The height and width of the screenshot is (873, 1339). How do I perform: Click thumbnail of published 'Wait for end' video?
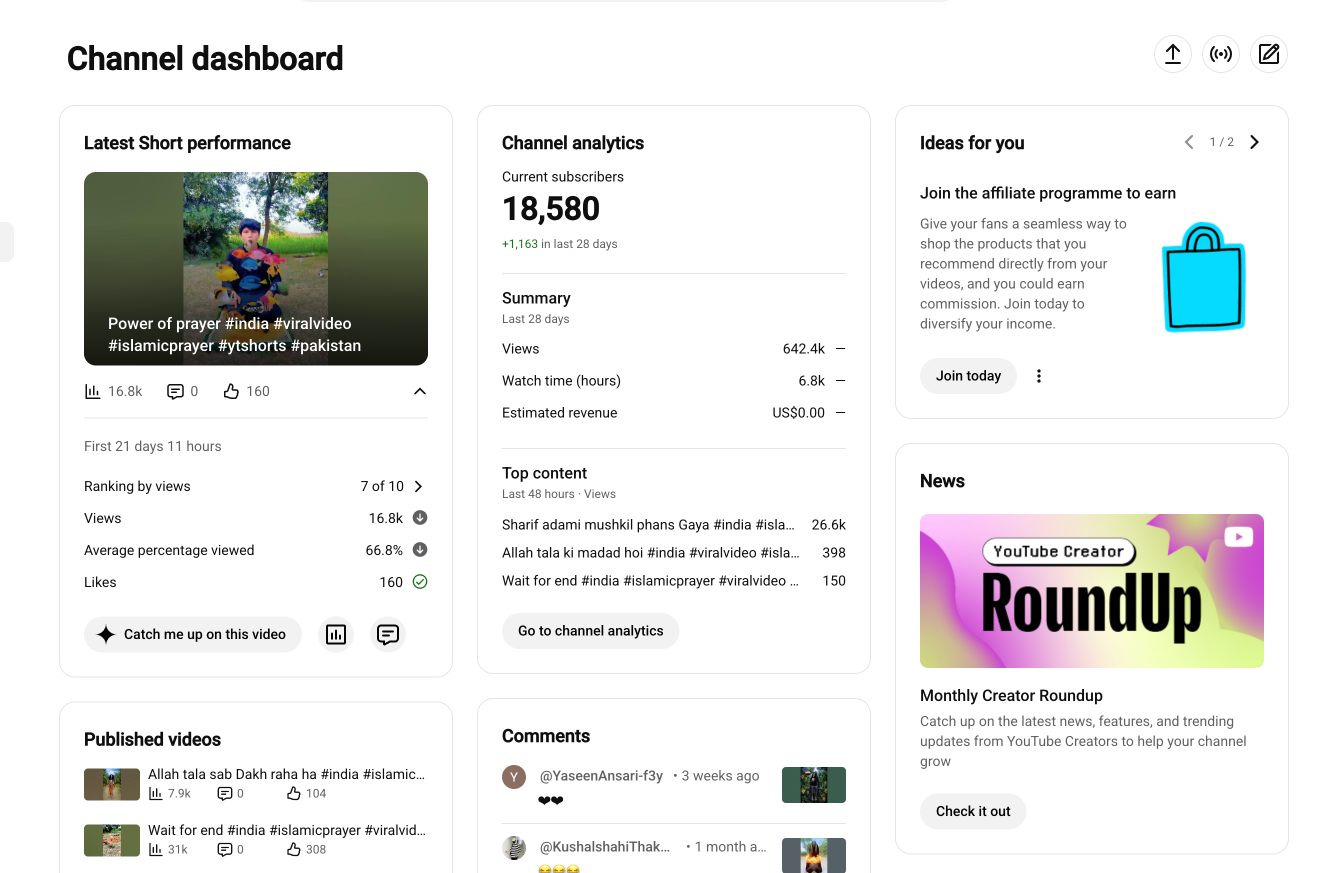click(x=112, y=840)
